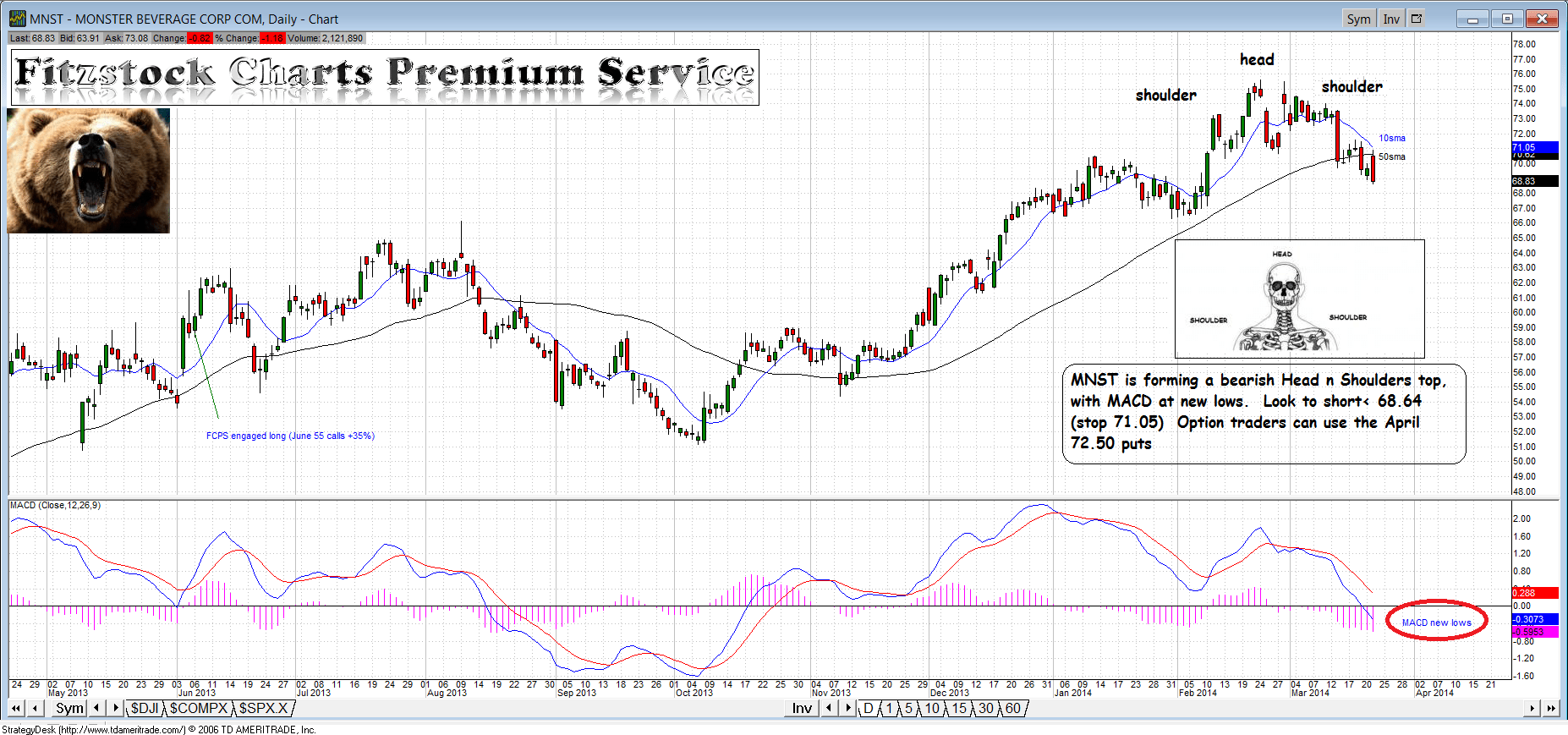Click the single left arrow before the bottom Sym button
The width and height of the screenshot is (1568, 735).
(x=35, y=708)
